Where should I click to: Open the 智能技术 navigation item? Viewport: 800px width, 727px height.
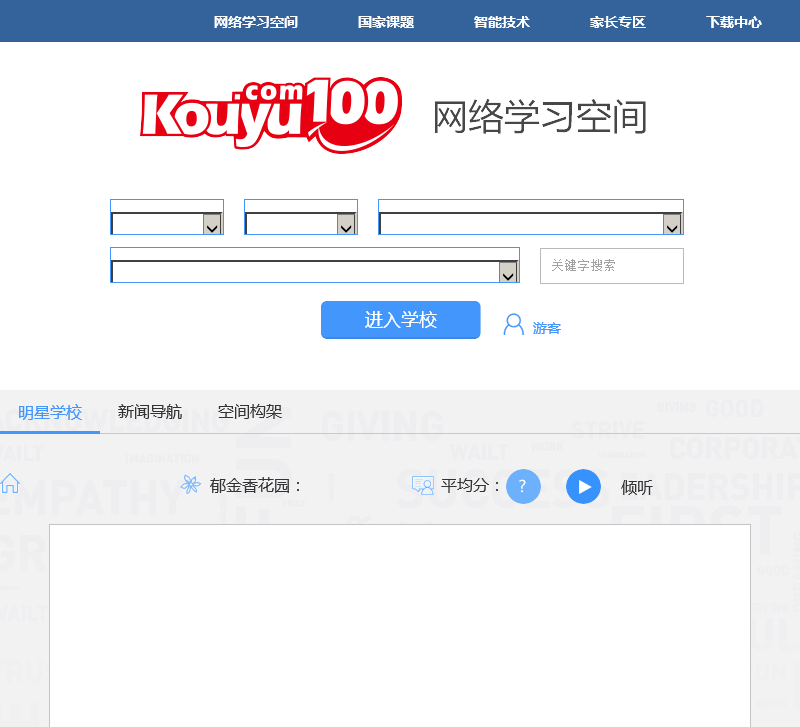tap(501, 22)
